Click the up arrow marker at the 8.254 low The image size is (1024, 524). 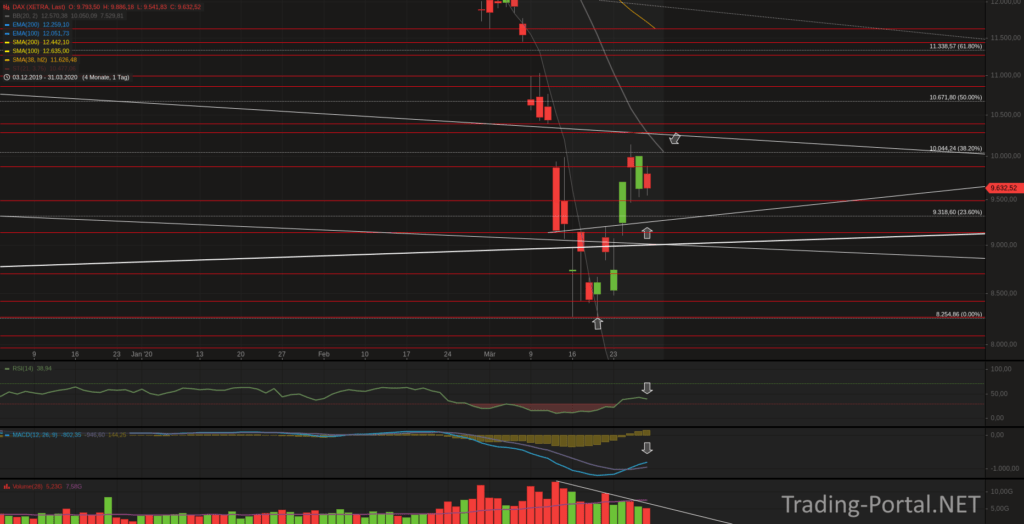pyautogui.click(x=598, y=323)
